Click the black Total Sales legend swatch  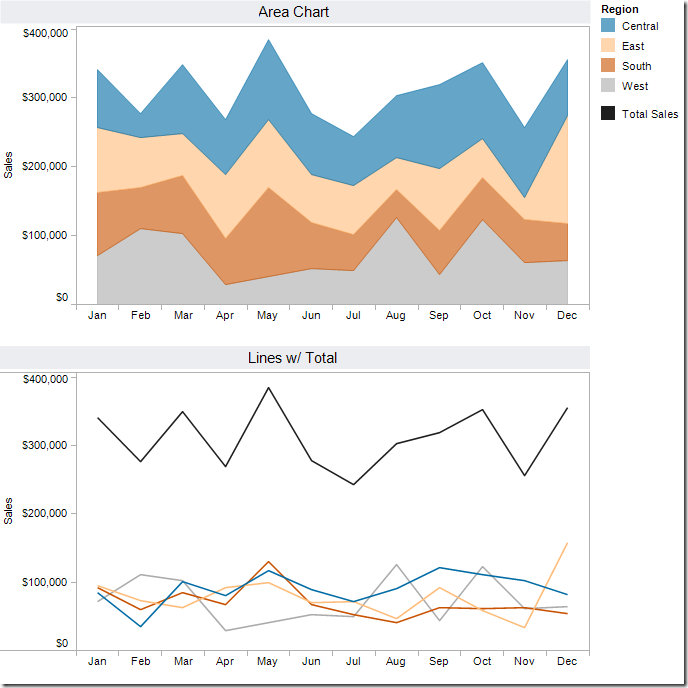click(608, 114)
